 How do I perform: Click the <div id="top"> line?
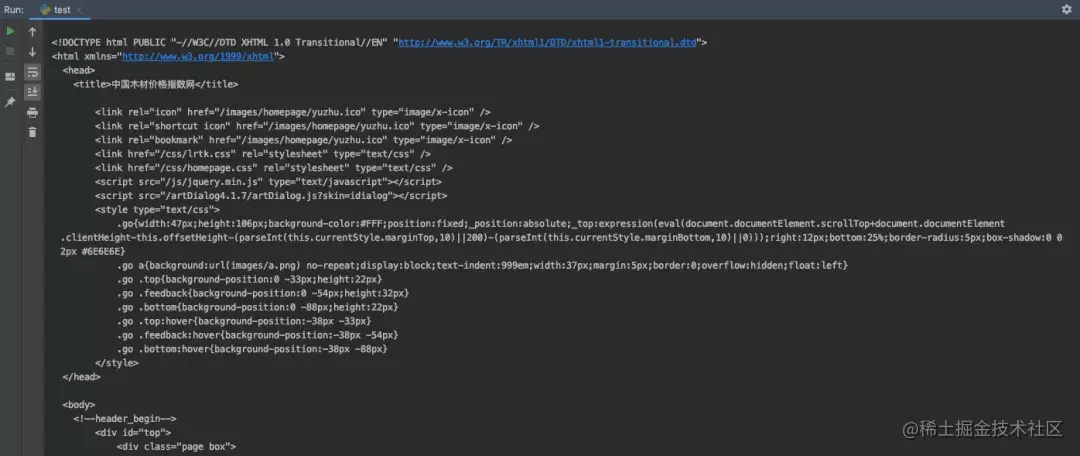pyautogui.click(x=133, y=433)
